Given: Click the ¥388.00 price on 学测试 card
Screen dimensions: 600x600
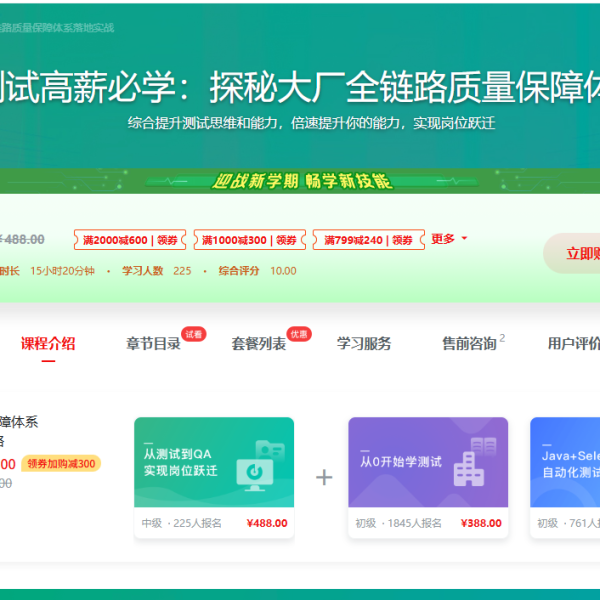Looking at the screenshot, I should 481,523.
